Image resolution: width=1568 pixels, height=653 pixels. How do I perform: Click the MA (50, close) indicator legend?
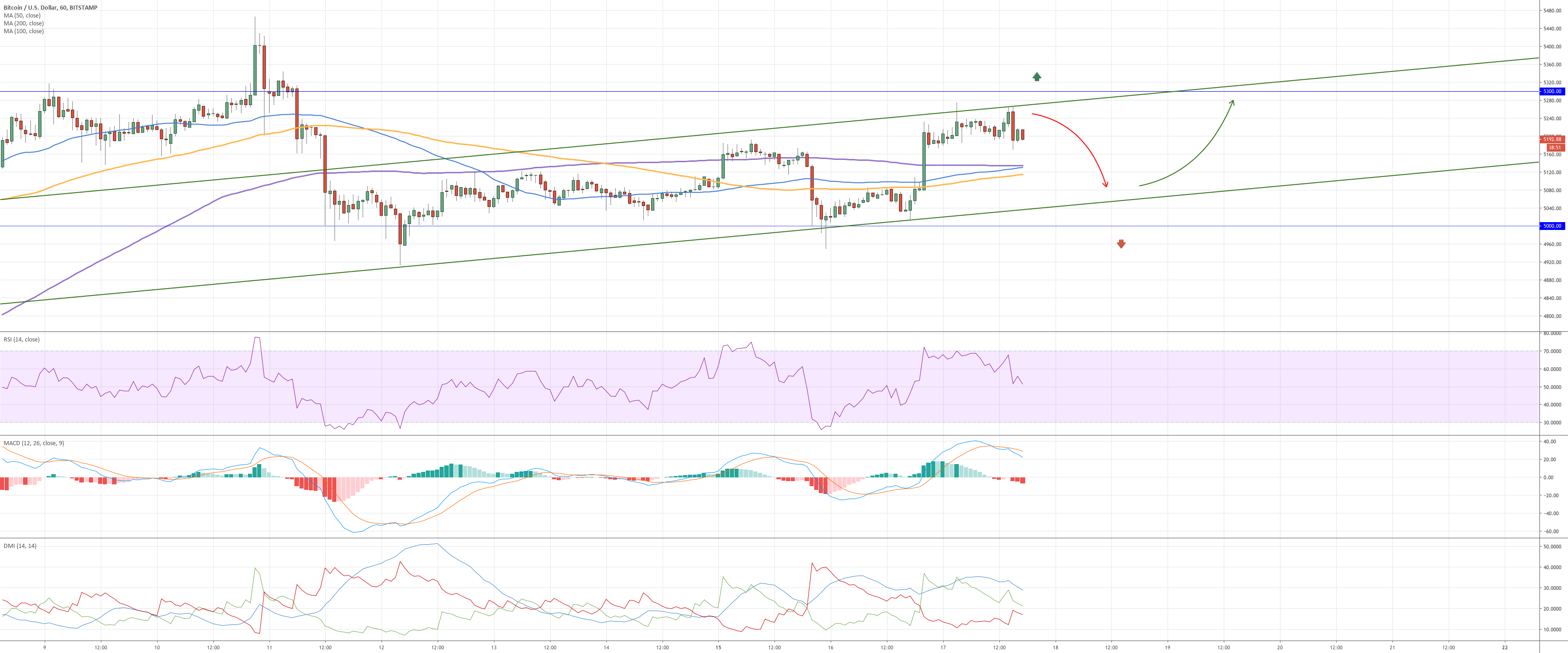[x=22, y=16]
